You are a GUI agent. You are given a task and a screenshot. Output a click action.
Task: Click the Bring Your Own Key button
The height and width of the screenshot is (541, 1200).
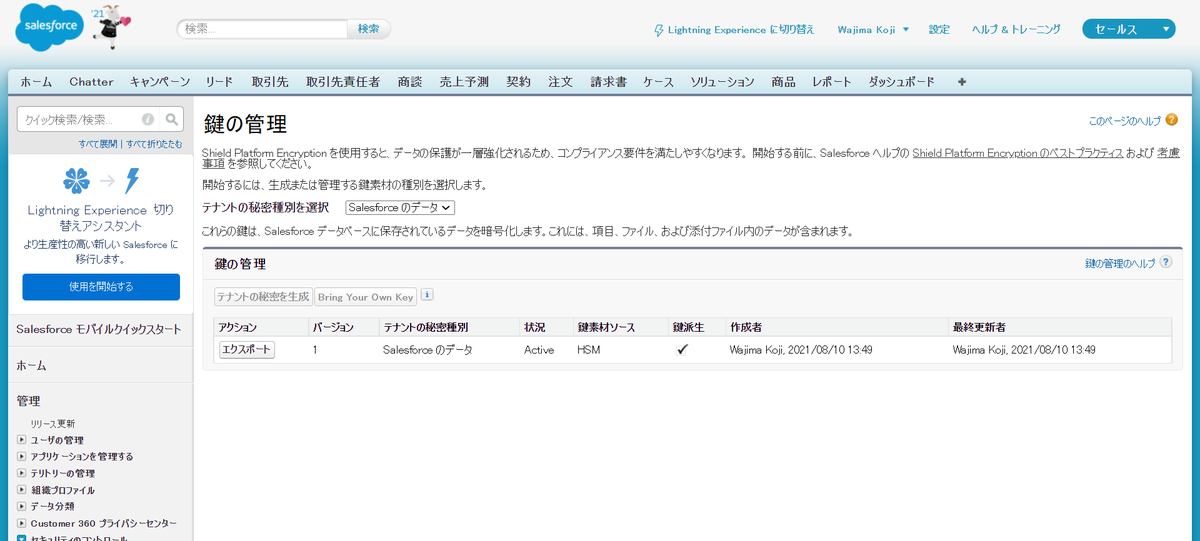(x=365, y=297)
